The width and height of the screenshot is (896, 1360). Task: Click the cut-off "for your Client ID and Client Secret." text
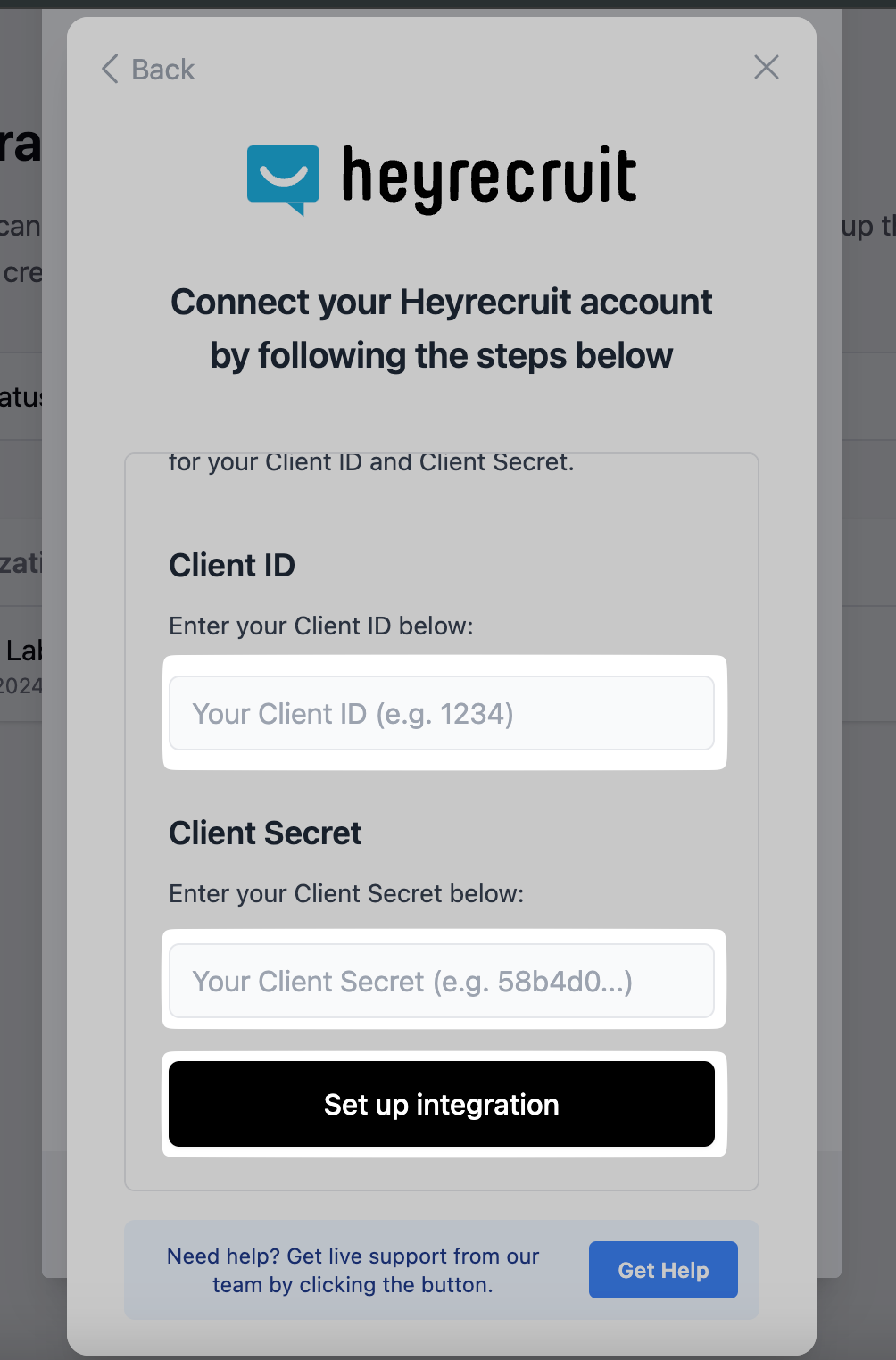click(371, 463)
